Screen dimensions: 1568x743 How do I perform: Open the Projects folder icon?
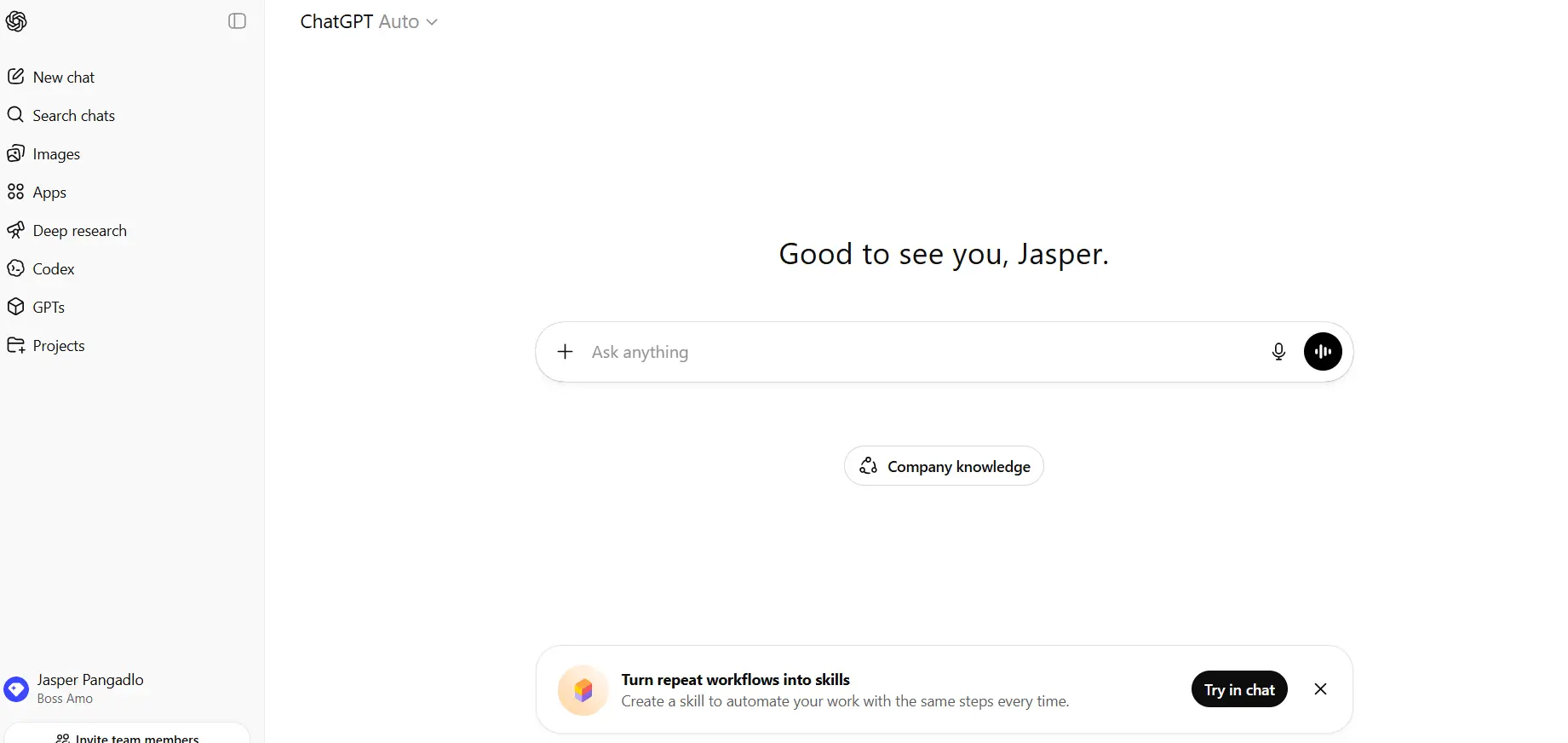(16, 345)
